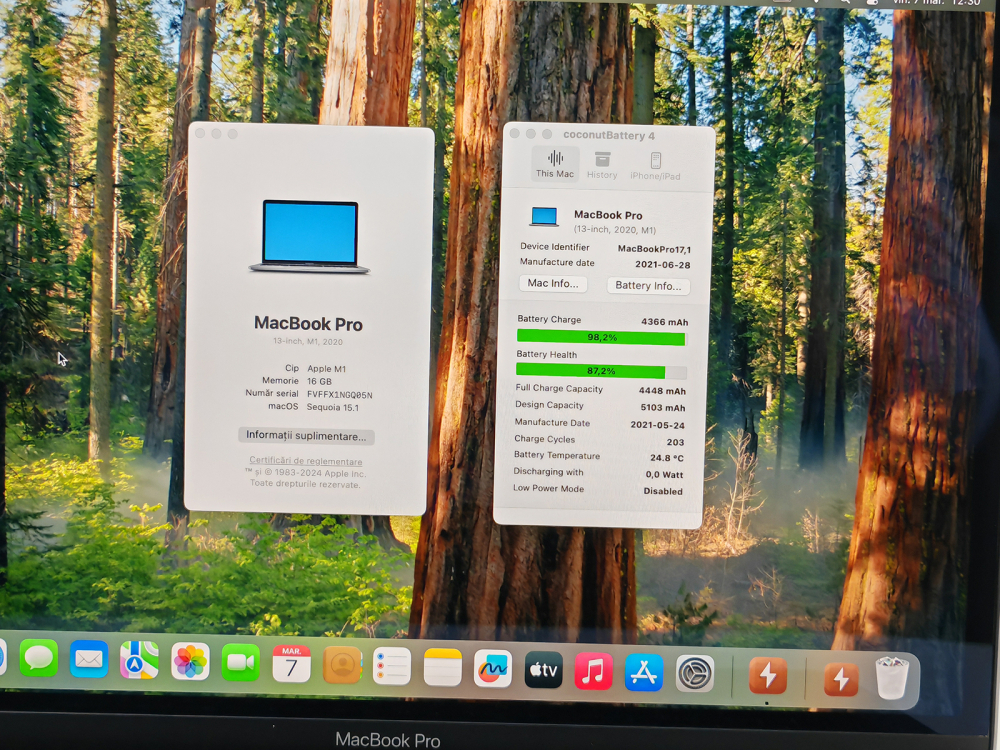The width and height of the screenshot is (1000, 750).
Task: Launch FaceTime from the dock
Action: pos(240,663)
